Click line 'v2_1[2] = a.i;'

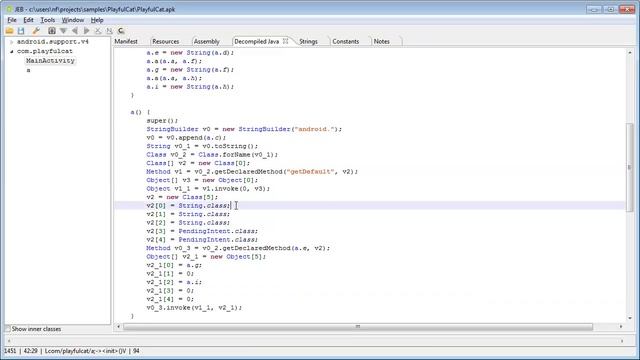(174, 282)
